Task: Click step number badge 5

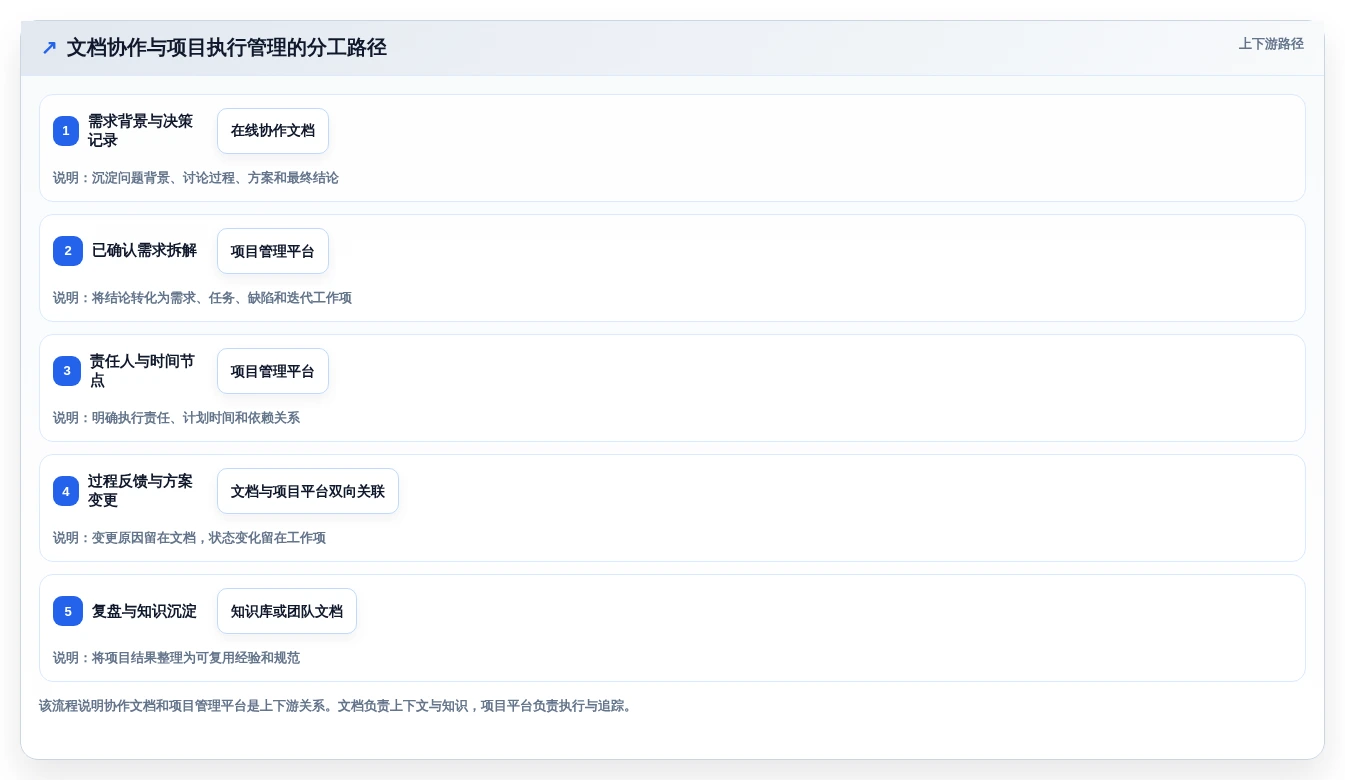Action: coord(68,611)
